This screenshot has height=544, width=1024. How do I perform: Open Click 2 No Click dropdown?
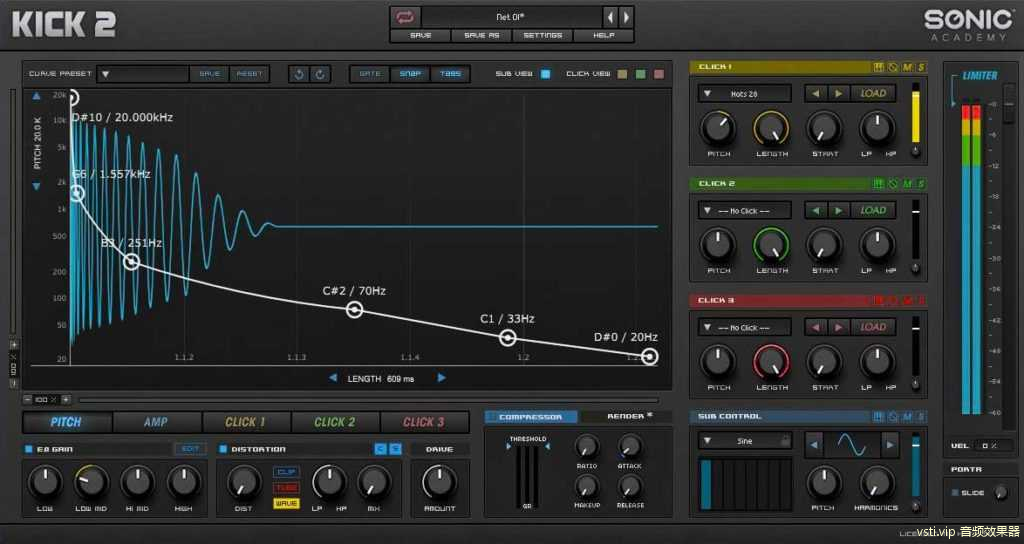tap(744, 210)
